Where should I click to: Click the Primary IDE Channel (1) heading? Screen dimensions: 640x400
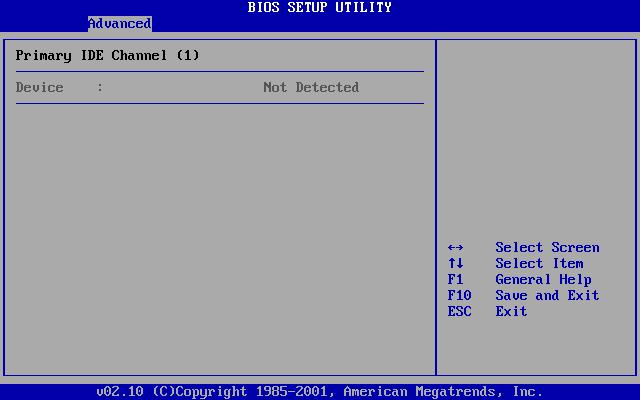[x=107, y=56]
